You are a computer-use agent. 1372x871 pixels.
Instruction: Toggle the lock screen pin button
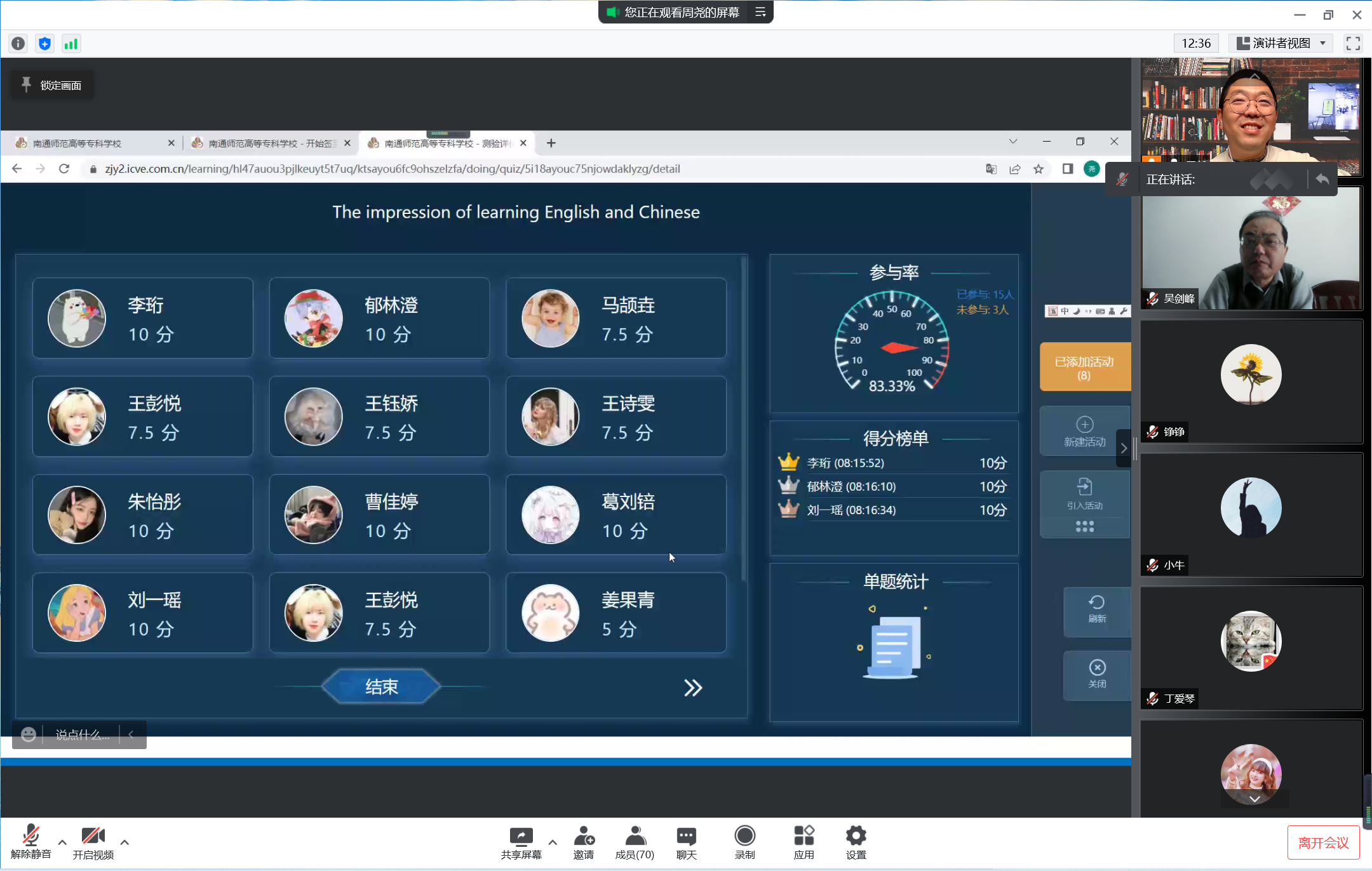[x=52, y=85]
